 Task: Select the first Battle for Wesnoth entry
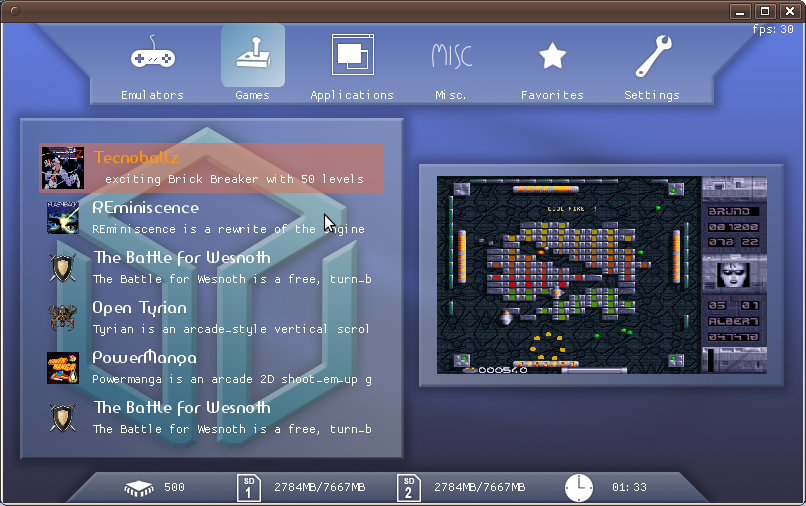click(x=230, y=267)
